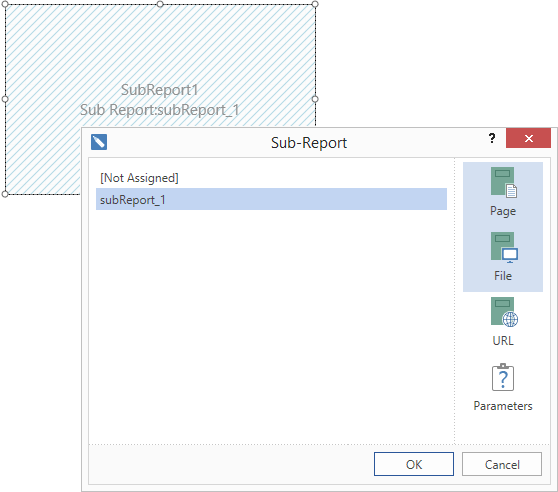Click the URL label text

[x=502, y=341]
